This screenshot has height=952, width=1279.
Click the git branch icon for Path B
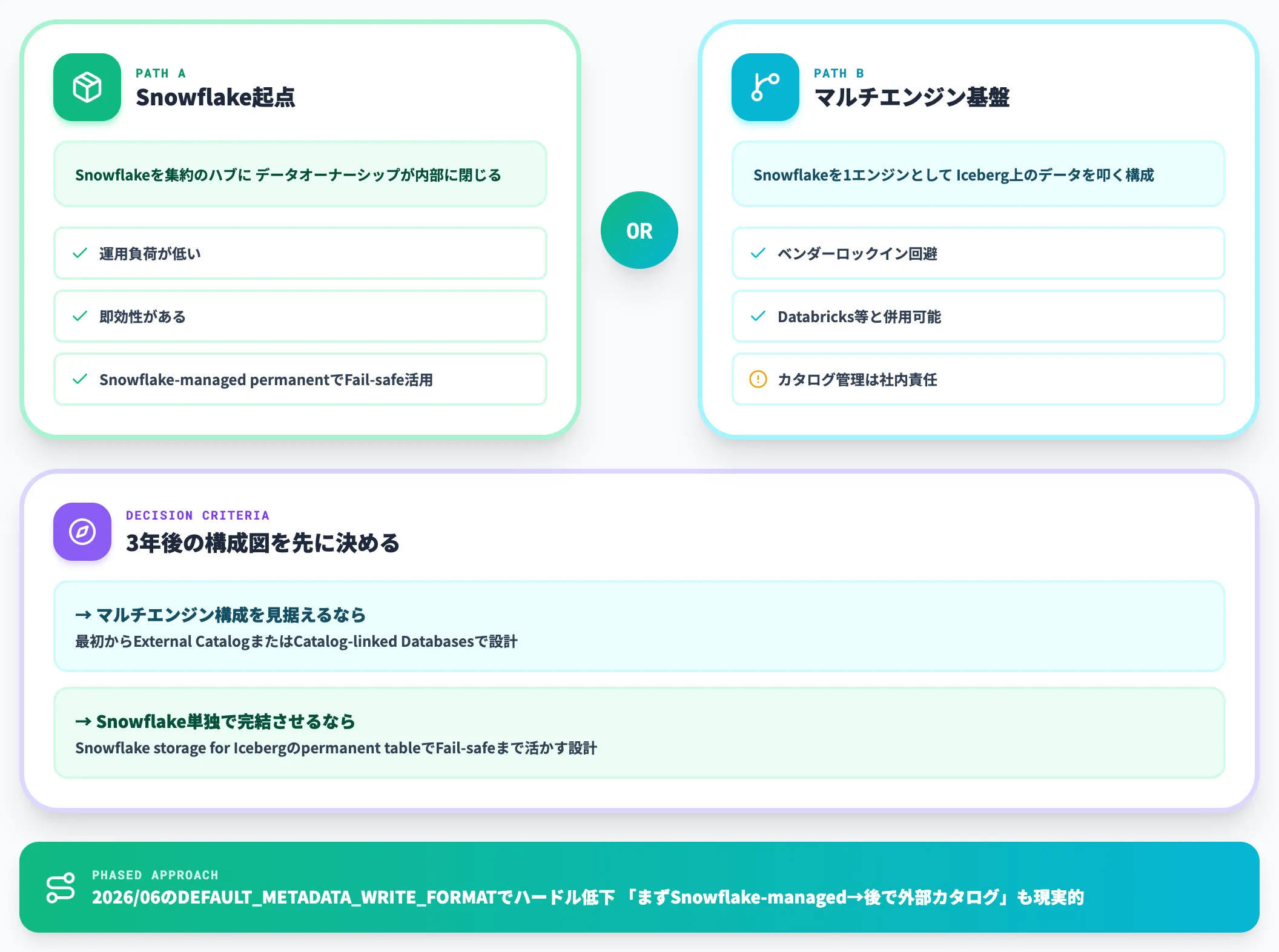765,87
